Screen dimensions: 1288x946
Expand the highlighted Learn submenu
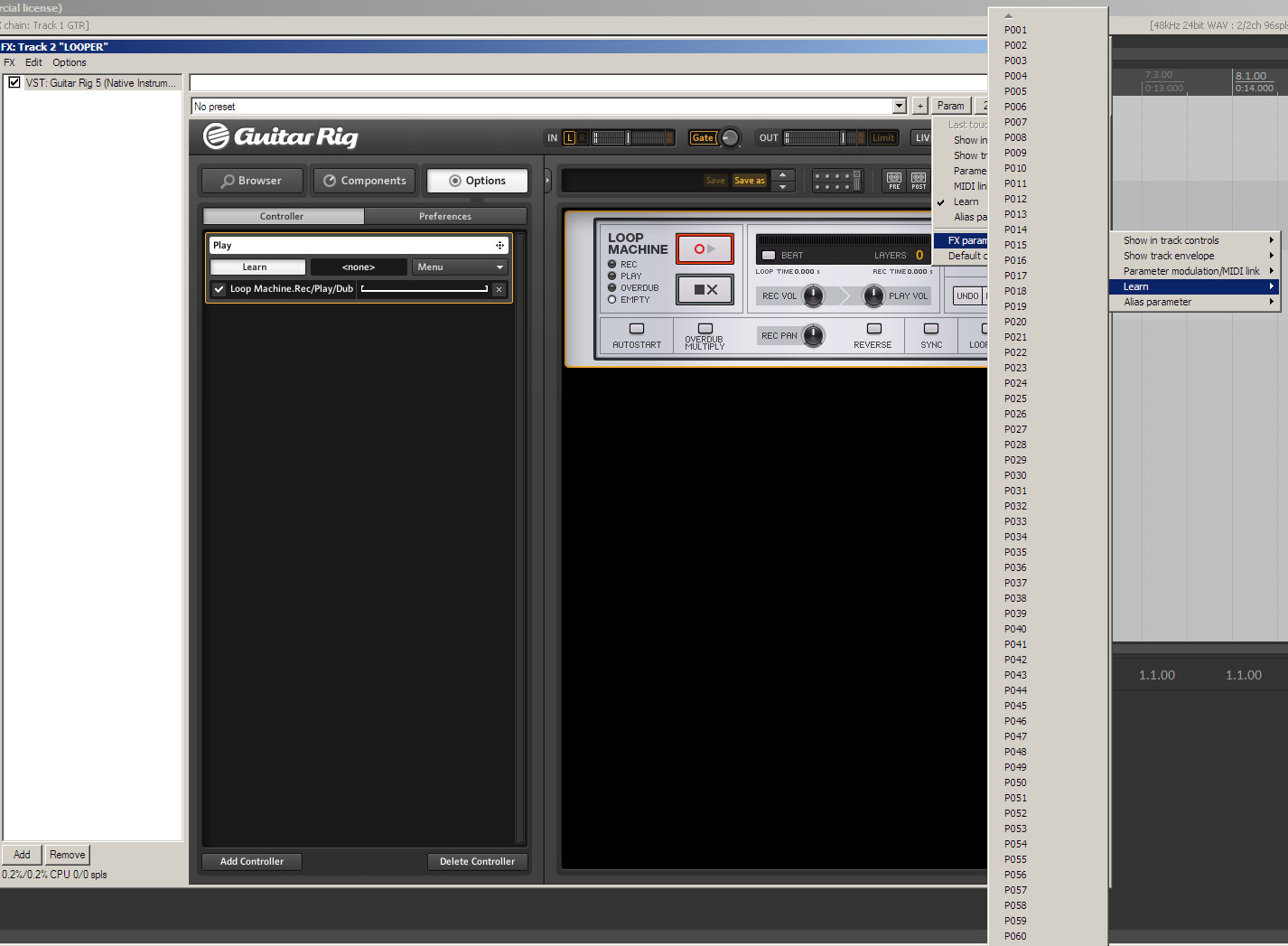1192,286
